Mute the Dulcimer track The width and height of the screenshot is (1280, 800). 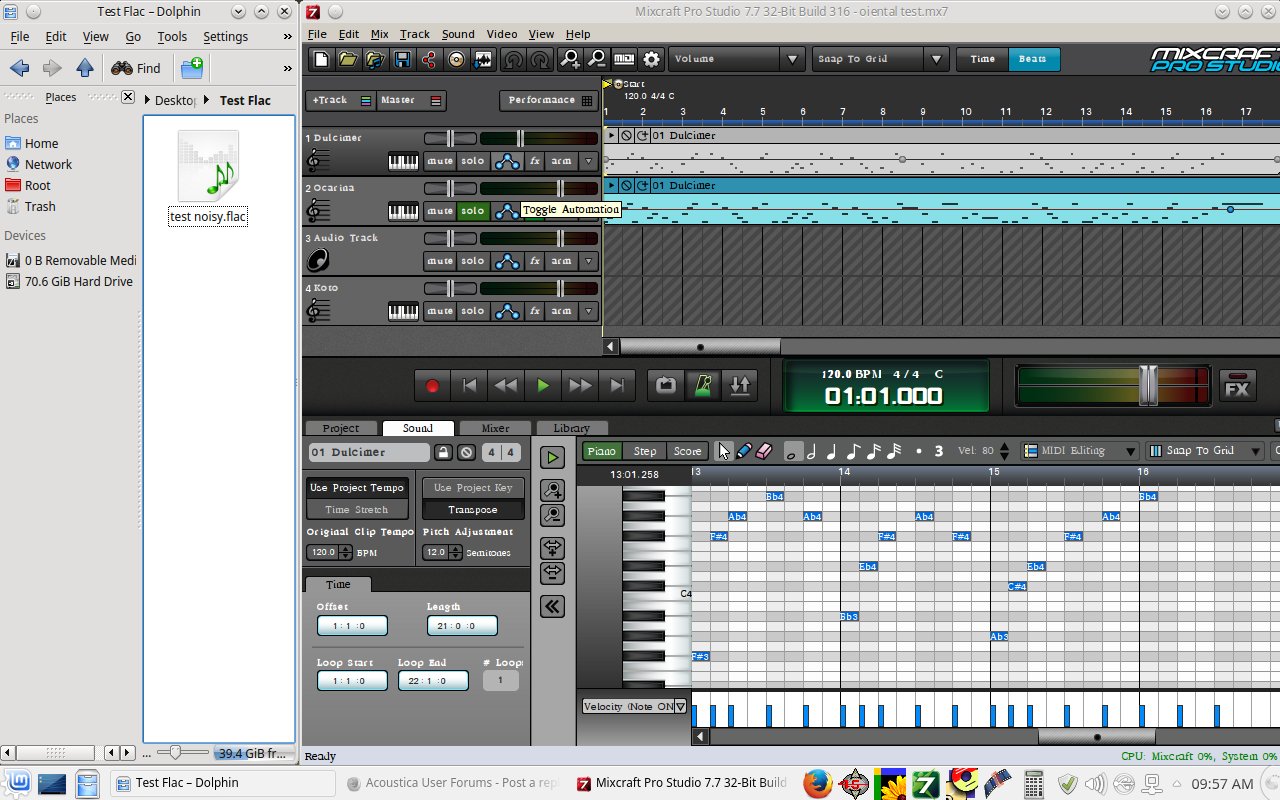[x=440, y=161]
